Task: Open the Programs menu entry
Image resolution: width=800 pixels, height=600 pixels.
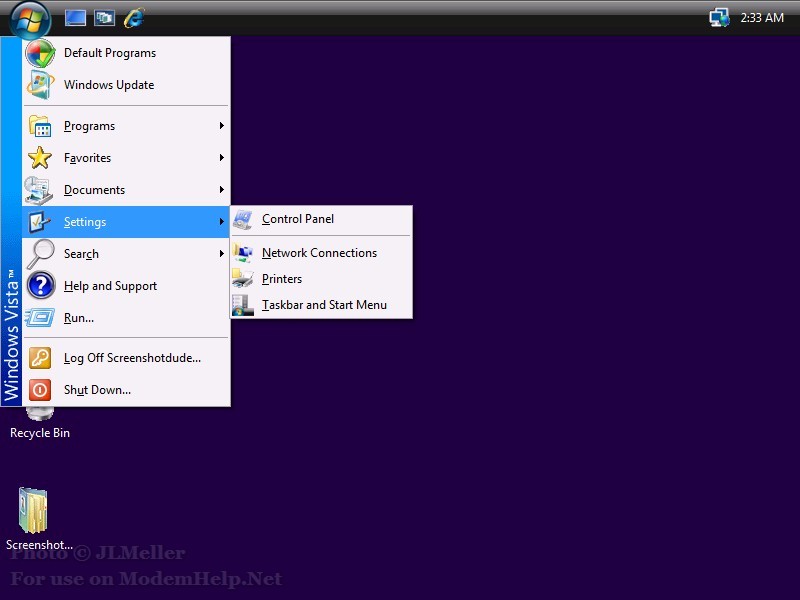Action: click(126, 126)
